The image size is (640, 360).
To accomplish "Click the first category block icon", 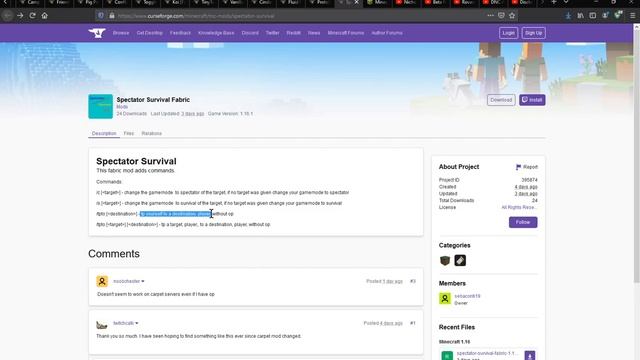I will click(445, 260).
